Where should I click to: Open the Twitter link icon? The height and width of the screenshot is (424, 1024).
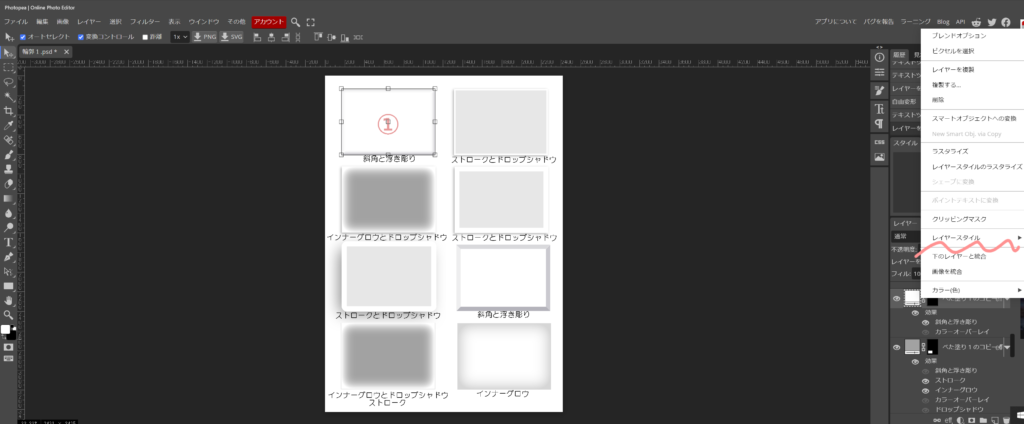[992, 21]
